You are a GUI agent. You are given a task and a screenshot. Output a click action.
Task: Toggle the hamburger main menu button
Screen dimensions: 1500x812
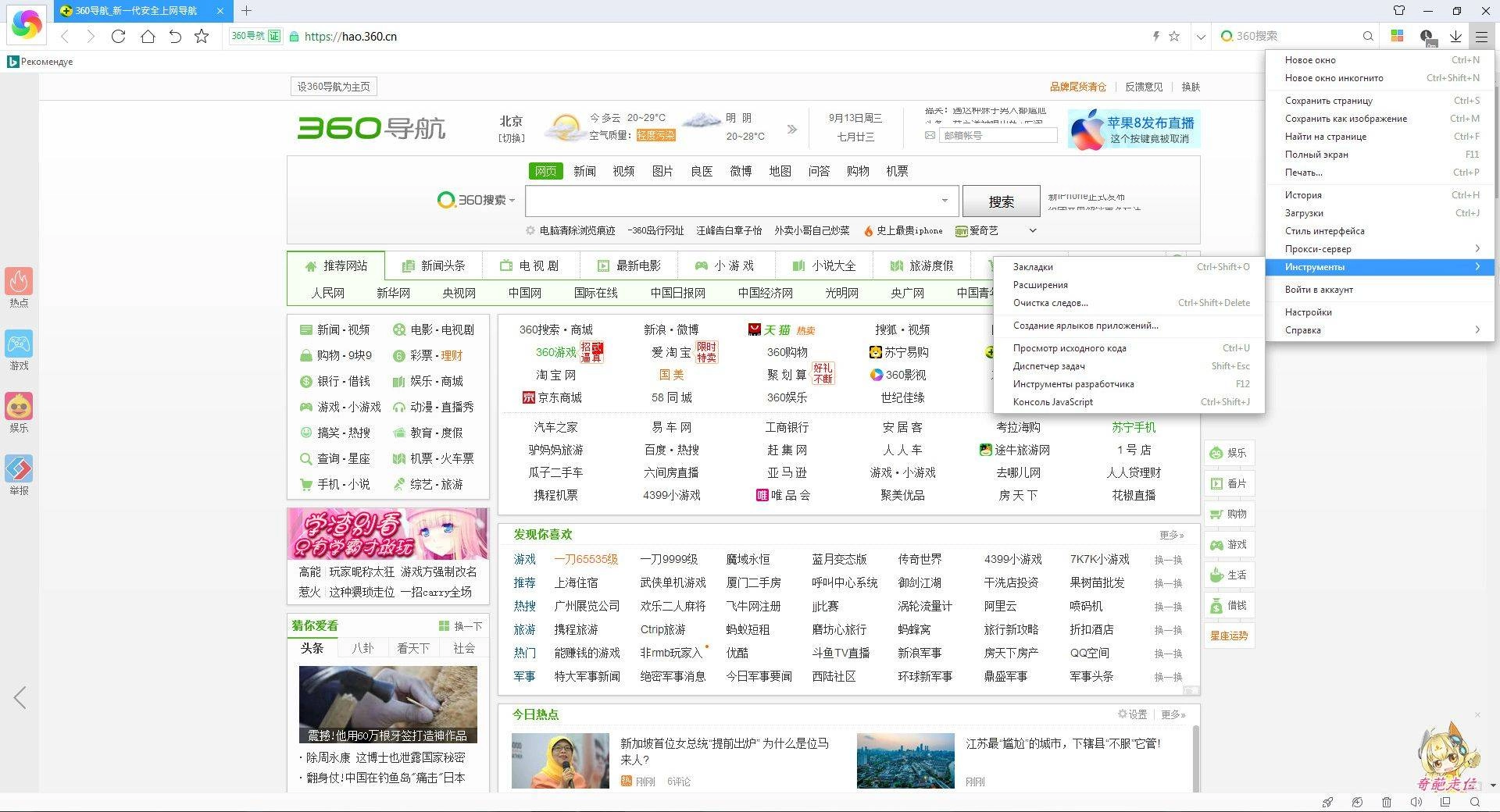pyautogui.click(x=1481, y=36)
